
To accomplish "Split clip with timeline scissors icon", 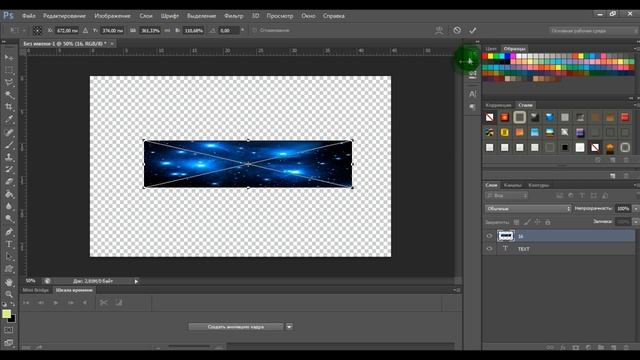I will click(104, 302).
